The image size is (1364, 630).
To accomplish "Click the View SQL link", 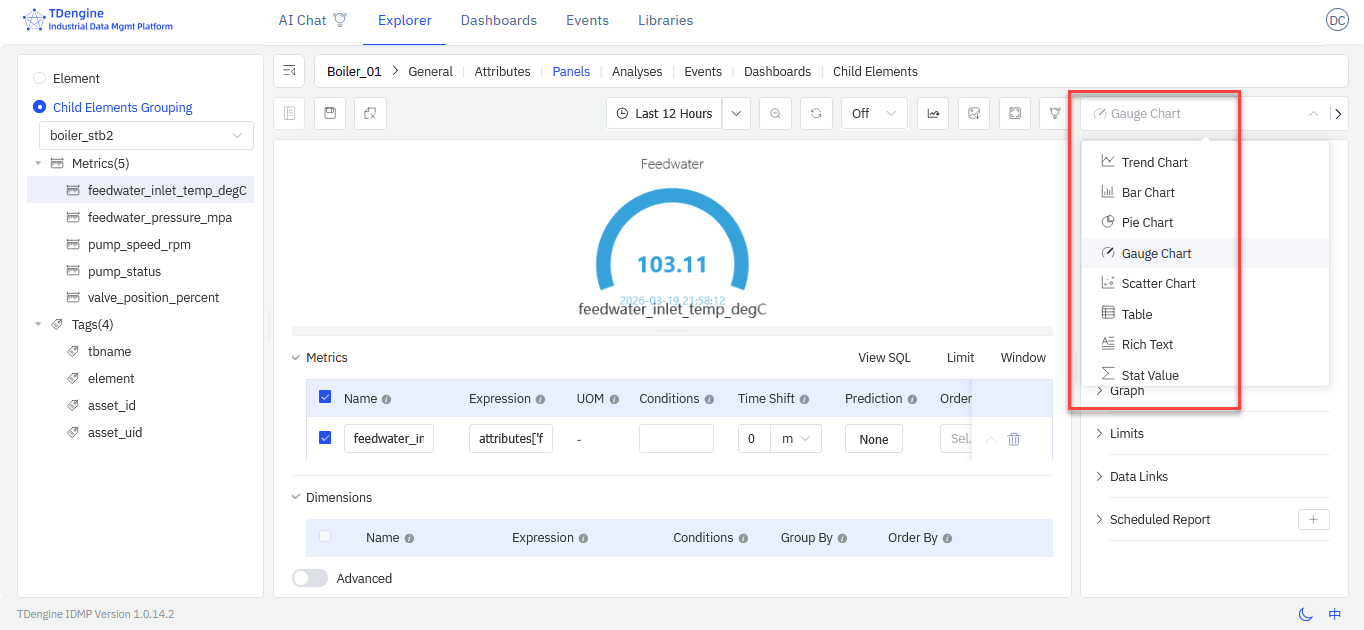I will 884,357.
